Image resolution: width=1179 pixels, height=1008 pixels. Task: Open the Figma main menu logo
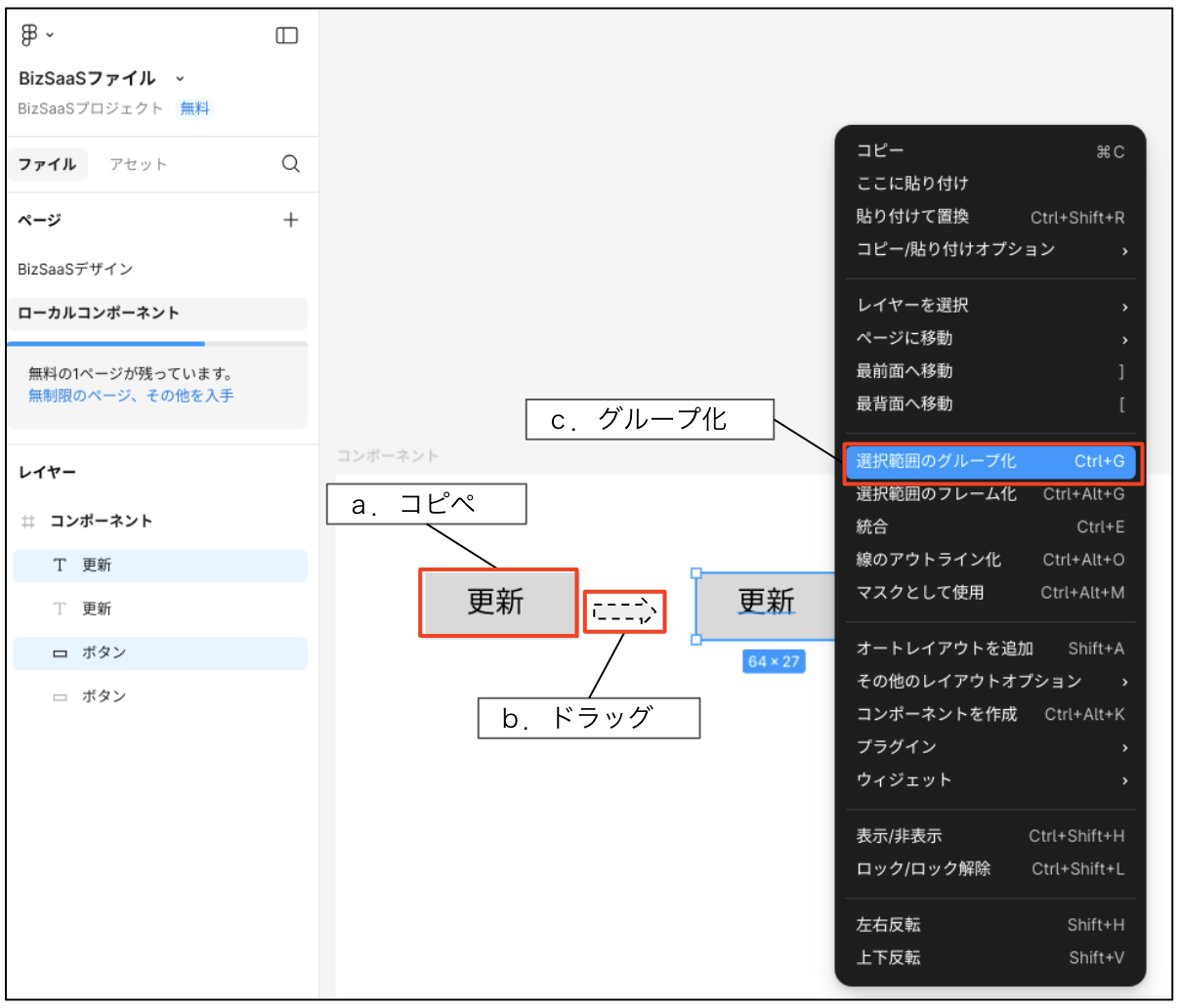pyautogui.click(x=29, y=35)
